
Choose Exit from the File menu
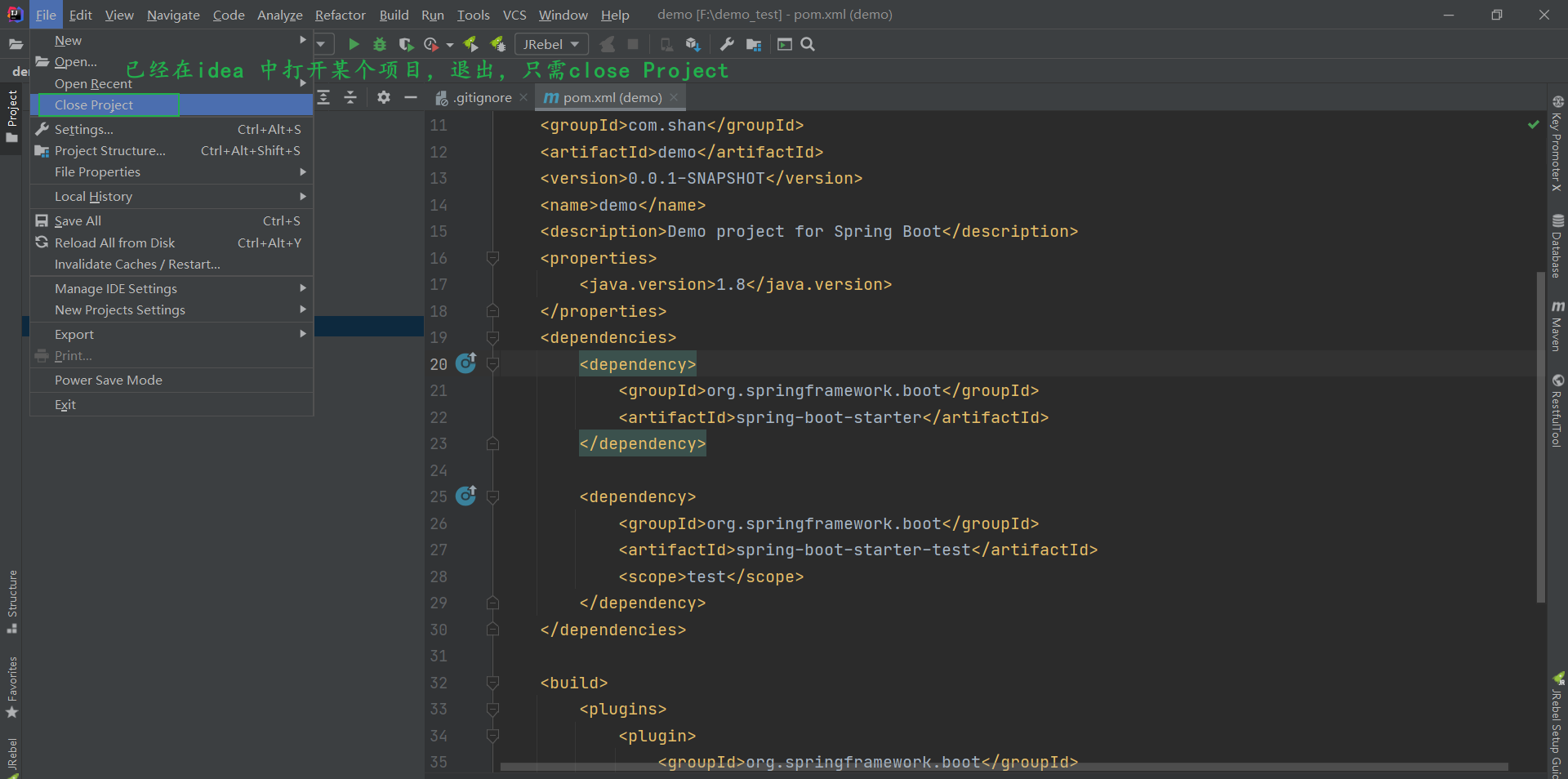point(171,404)
